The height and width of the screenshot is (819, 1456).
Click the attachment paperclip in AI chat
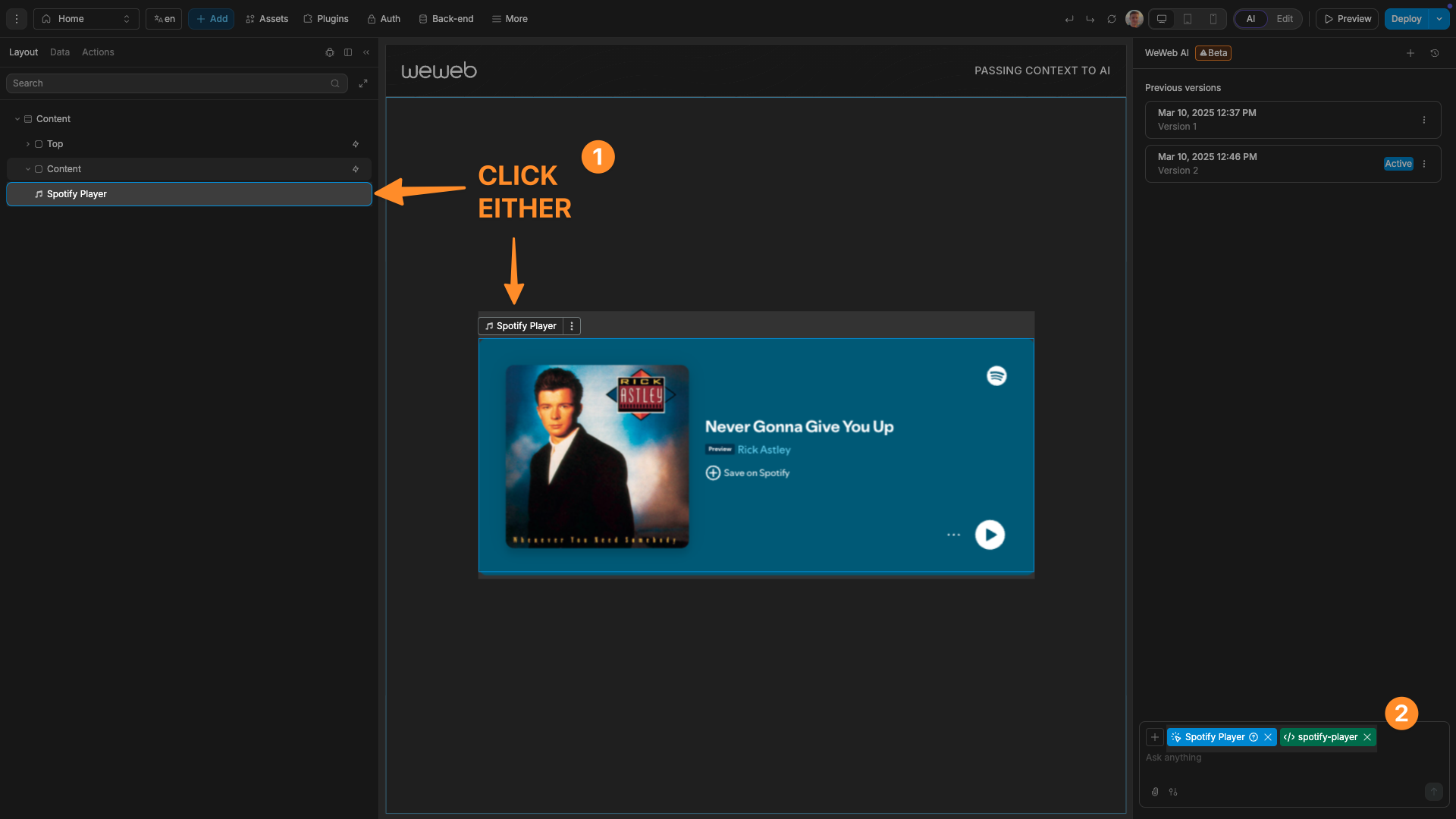point(1154,791)
